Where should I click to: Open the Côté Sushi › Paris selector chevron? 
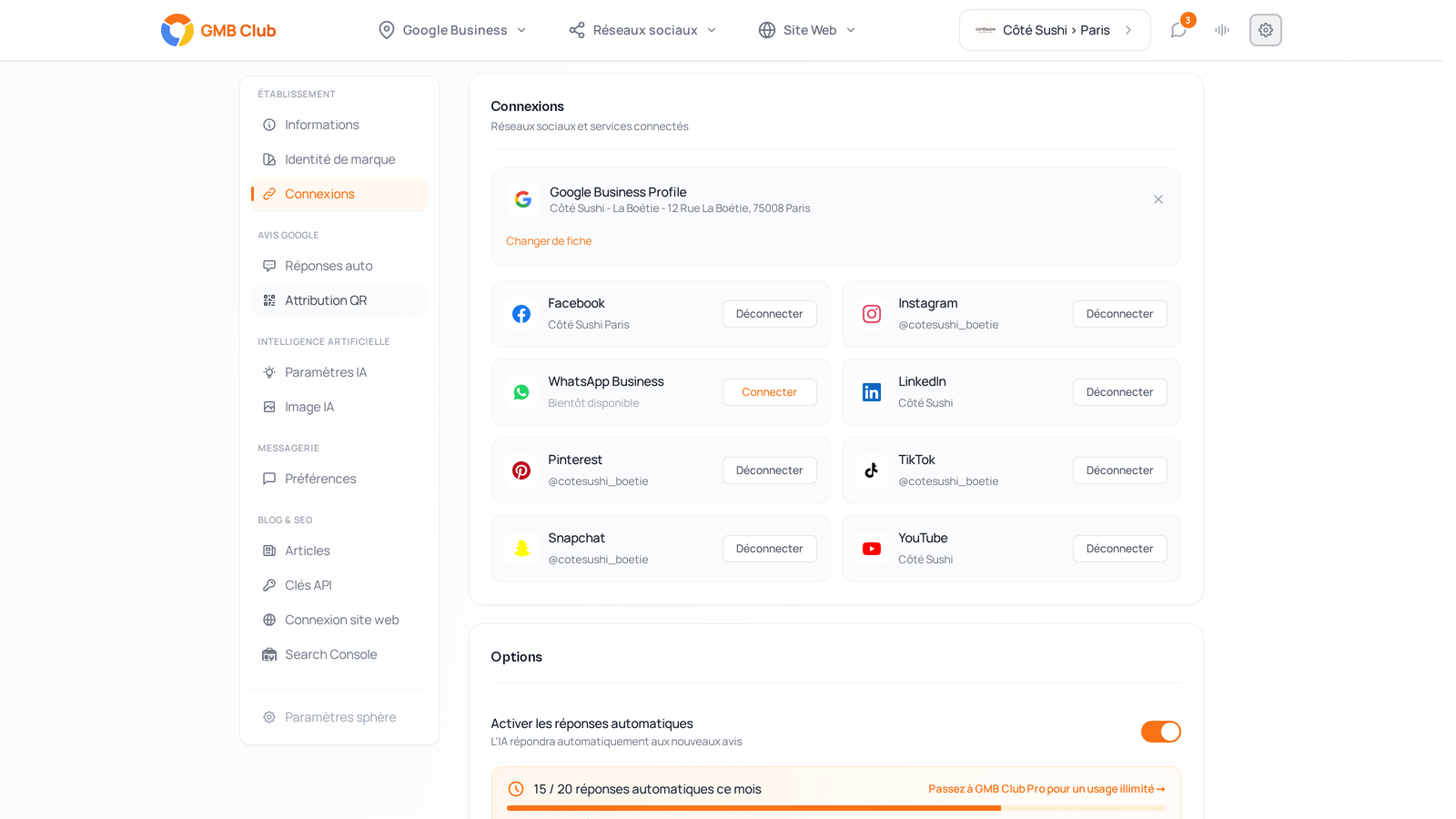[x=1128, y=30]
